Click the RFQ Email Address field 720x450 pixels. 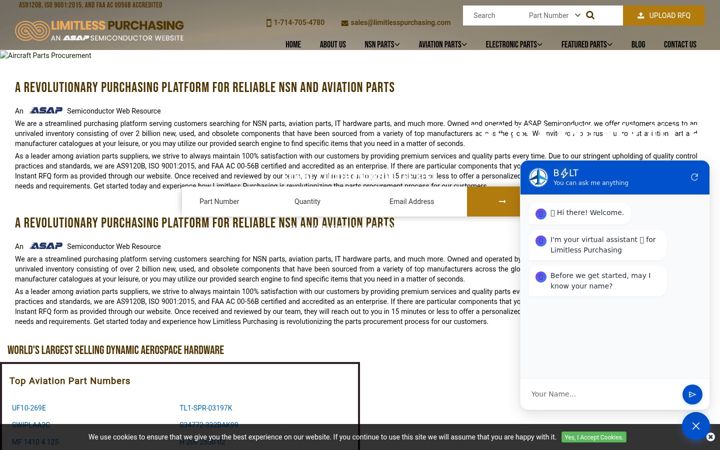[x=420, y=201]
